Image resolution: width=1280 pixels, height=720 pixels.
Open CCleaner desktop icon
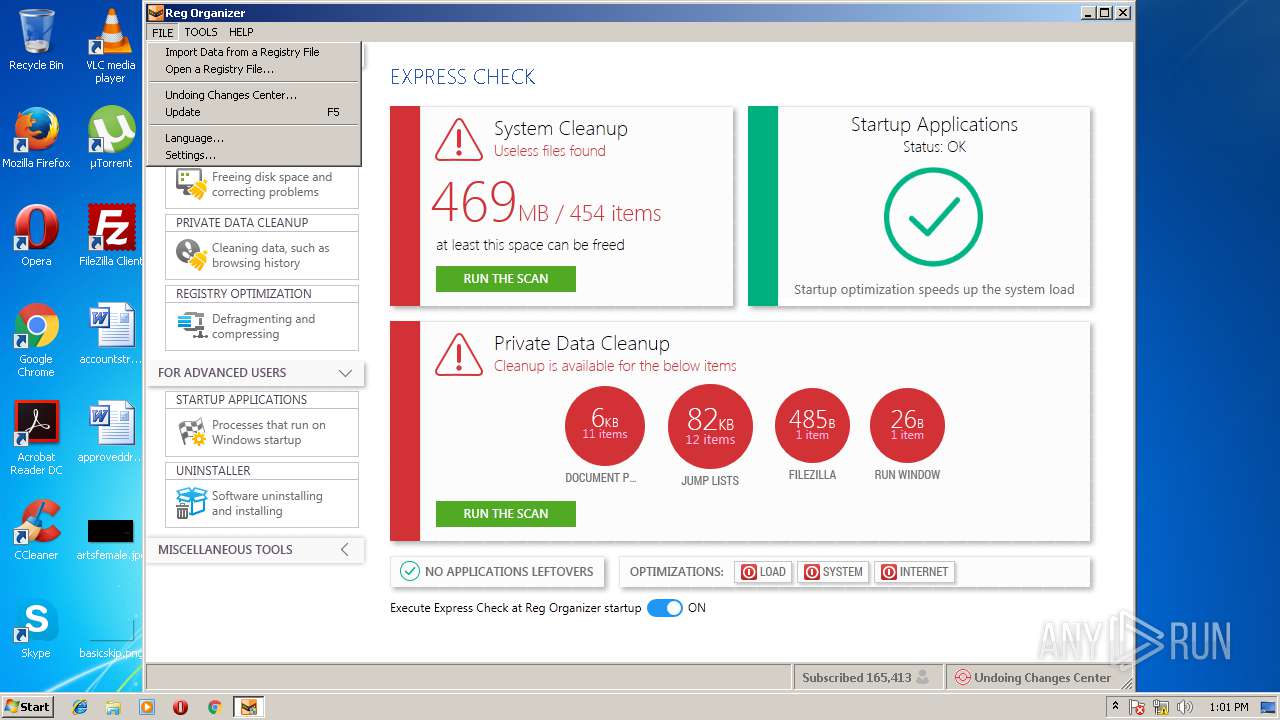[36, 530]
